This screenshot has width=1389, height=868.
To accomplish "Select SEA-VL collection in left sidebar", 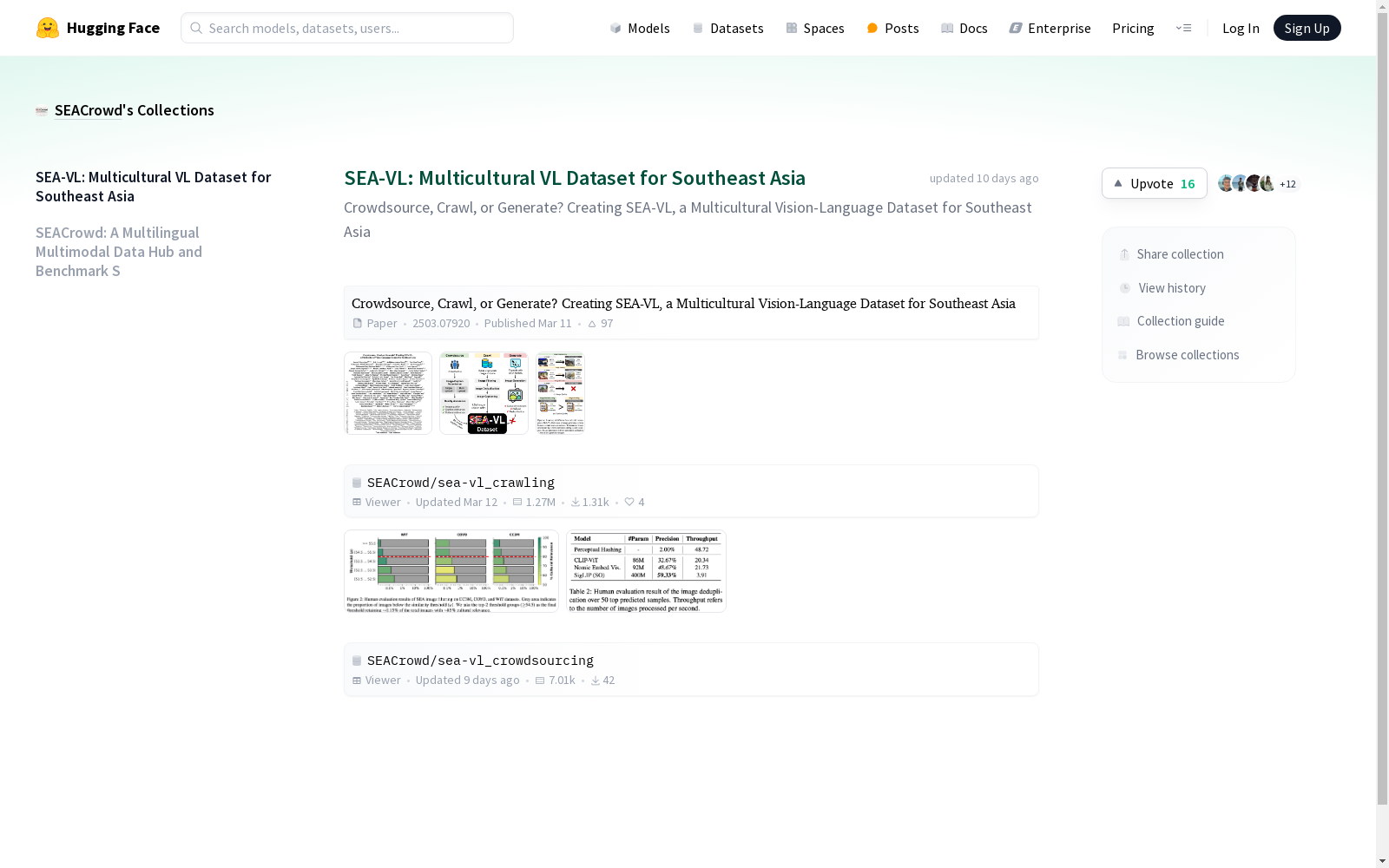I will click(154, 187).
